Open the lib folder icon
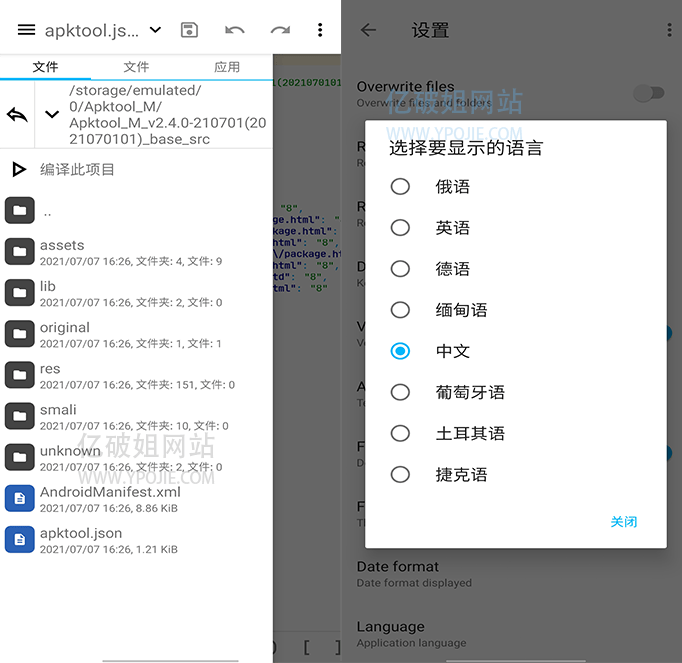This screenshot has height=663, width=682. (20, 293)
